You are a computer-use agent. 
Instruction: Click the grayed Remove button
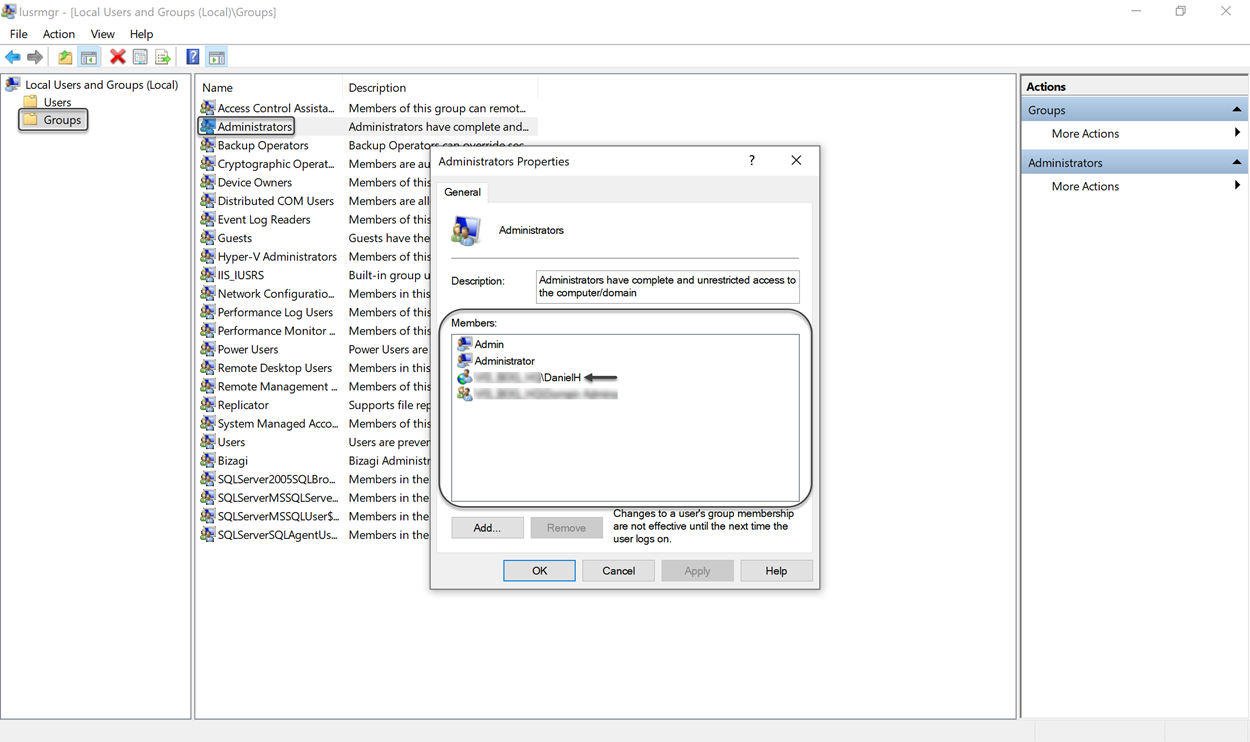(x=566, y=528)
